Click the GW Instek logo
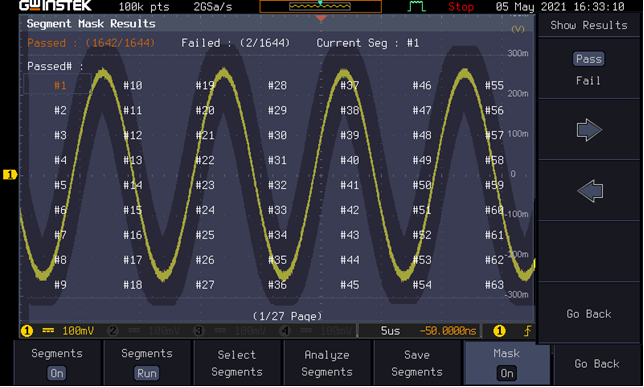The image size is (644, 387). [x=55, y=6]
